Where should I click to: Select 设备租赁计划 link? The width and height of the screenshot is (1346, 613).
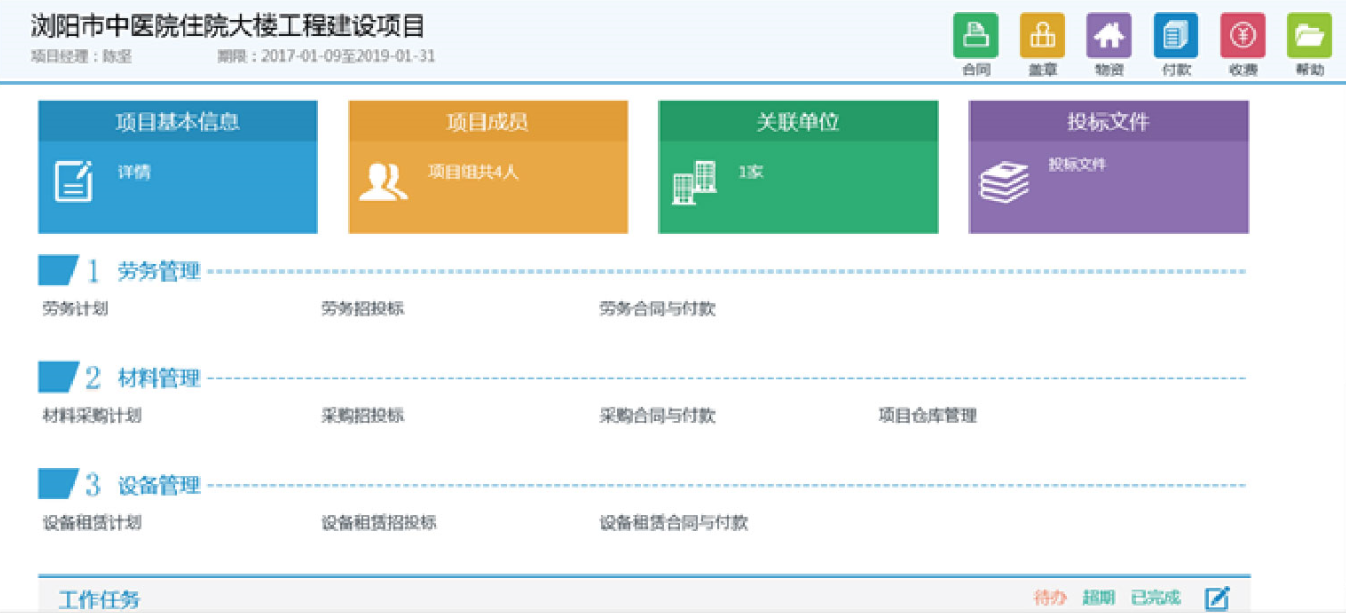[92, 523]
